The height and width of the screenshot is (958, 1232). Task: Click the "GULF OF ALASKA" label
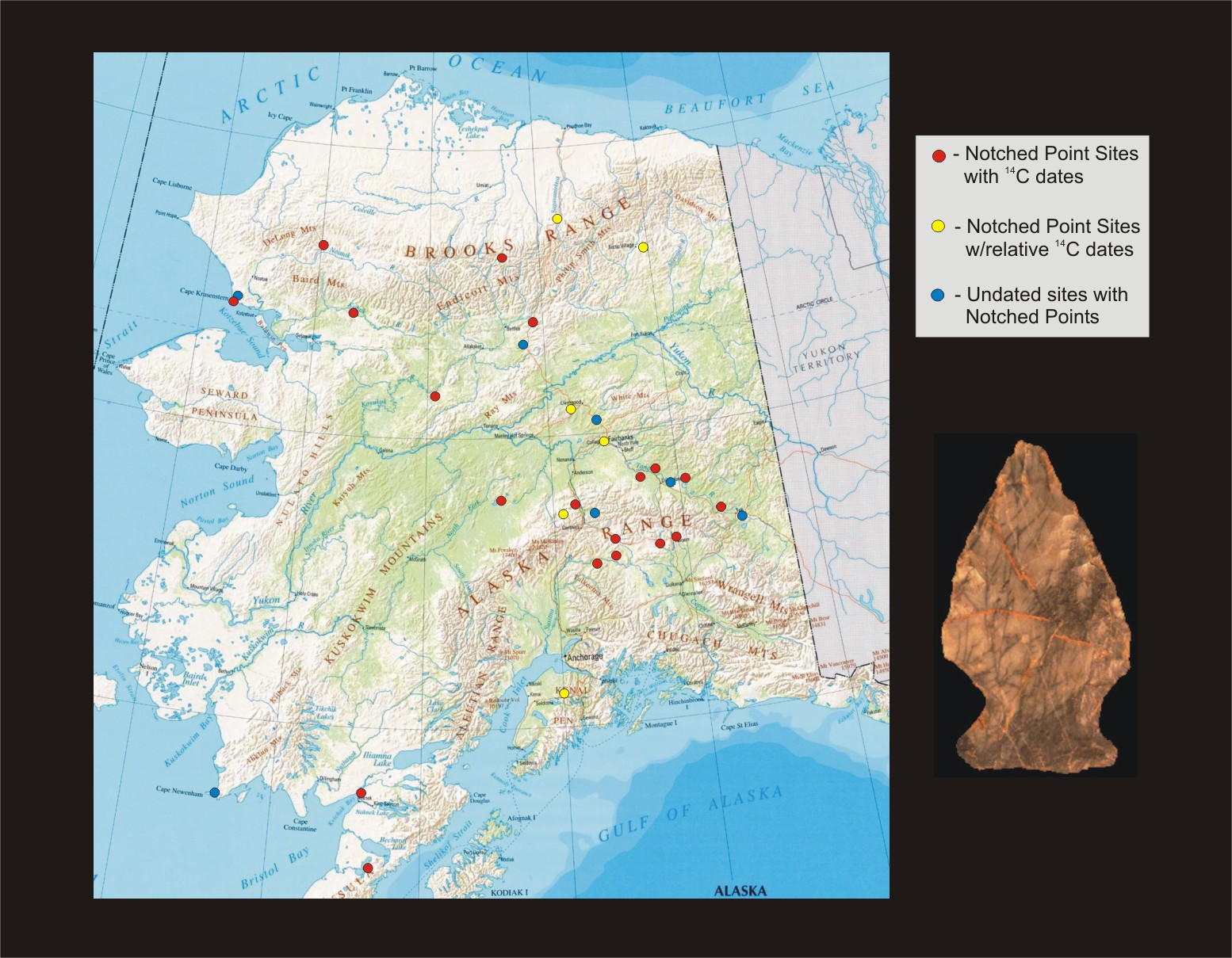click(691, 814)
